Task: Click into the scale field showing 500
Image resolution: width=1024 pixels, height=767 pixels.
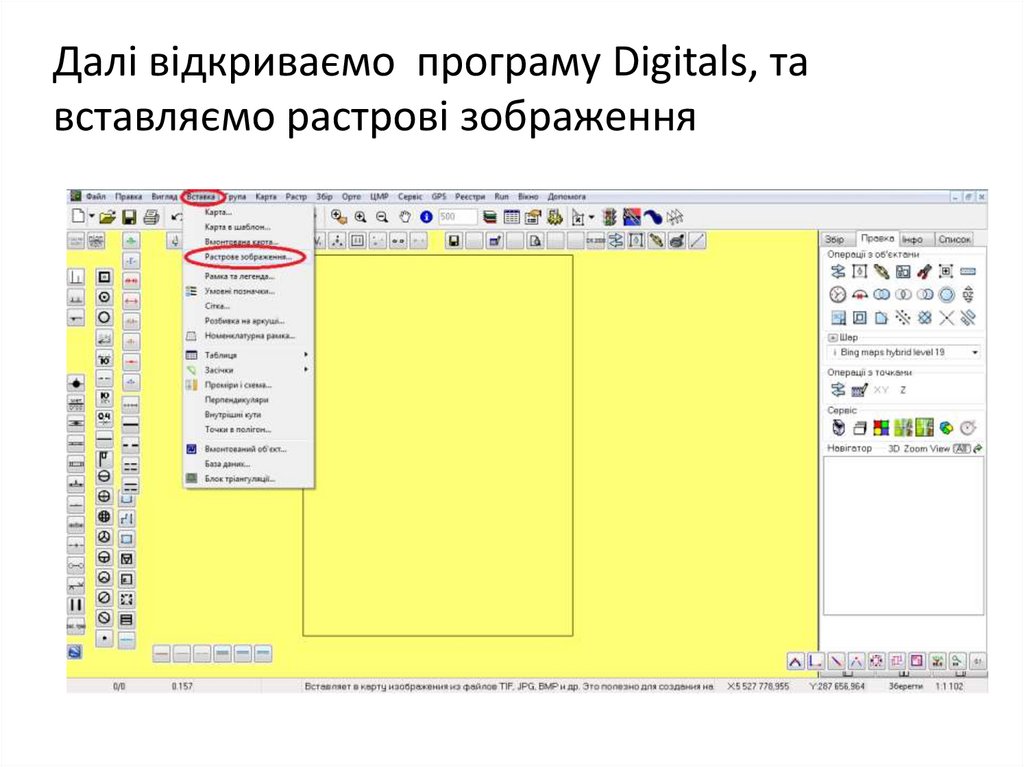Action: point(457,217)
